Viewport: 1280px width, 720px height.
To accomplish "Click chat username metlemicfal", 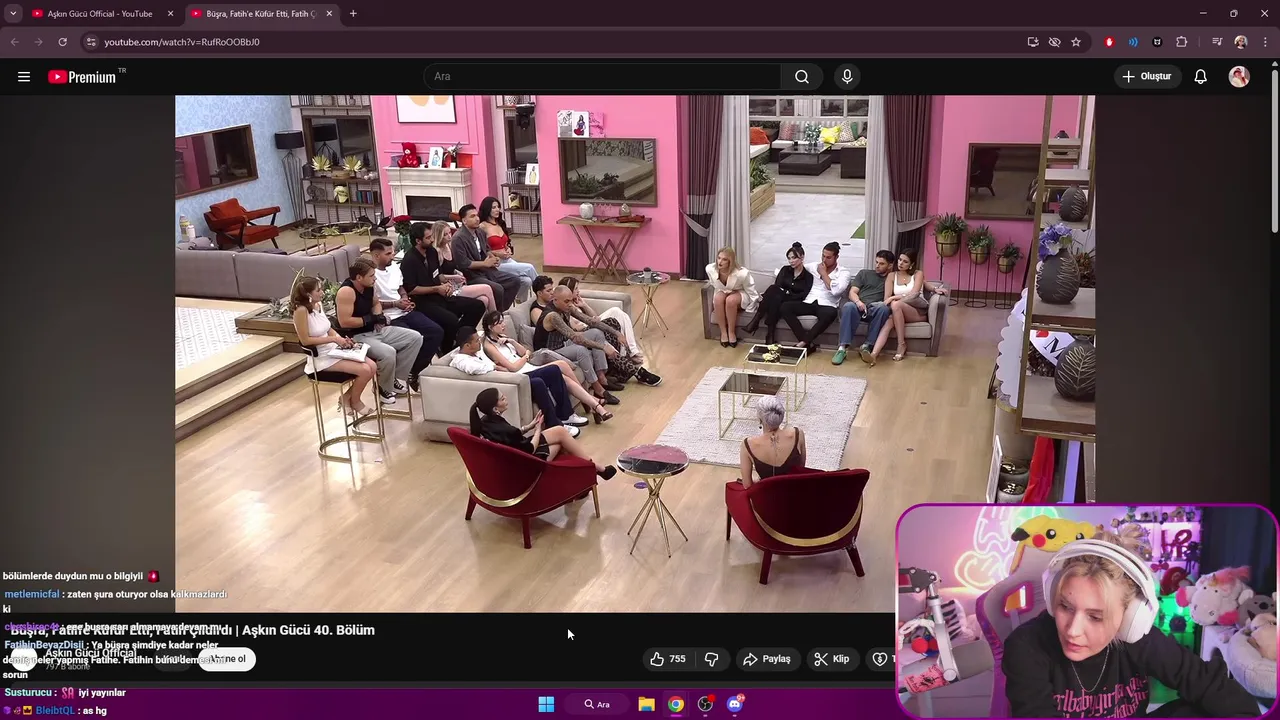I will tap(32, 594).
